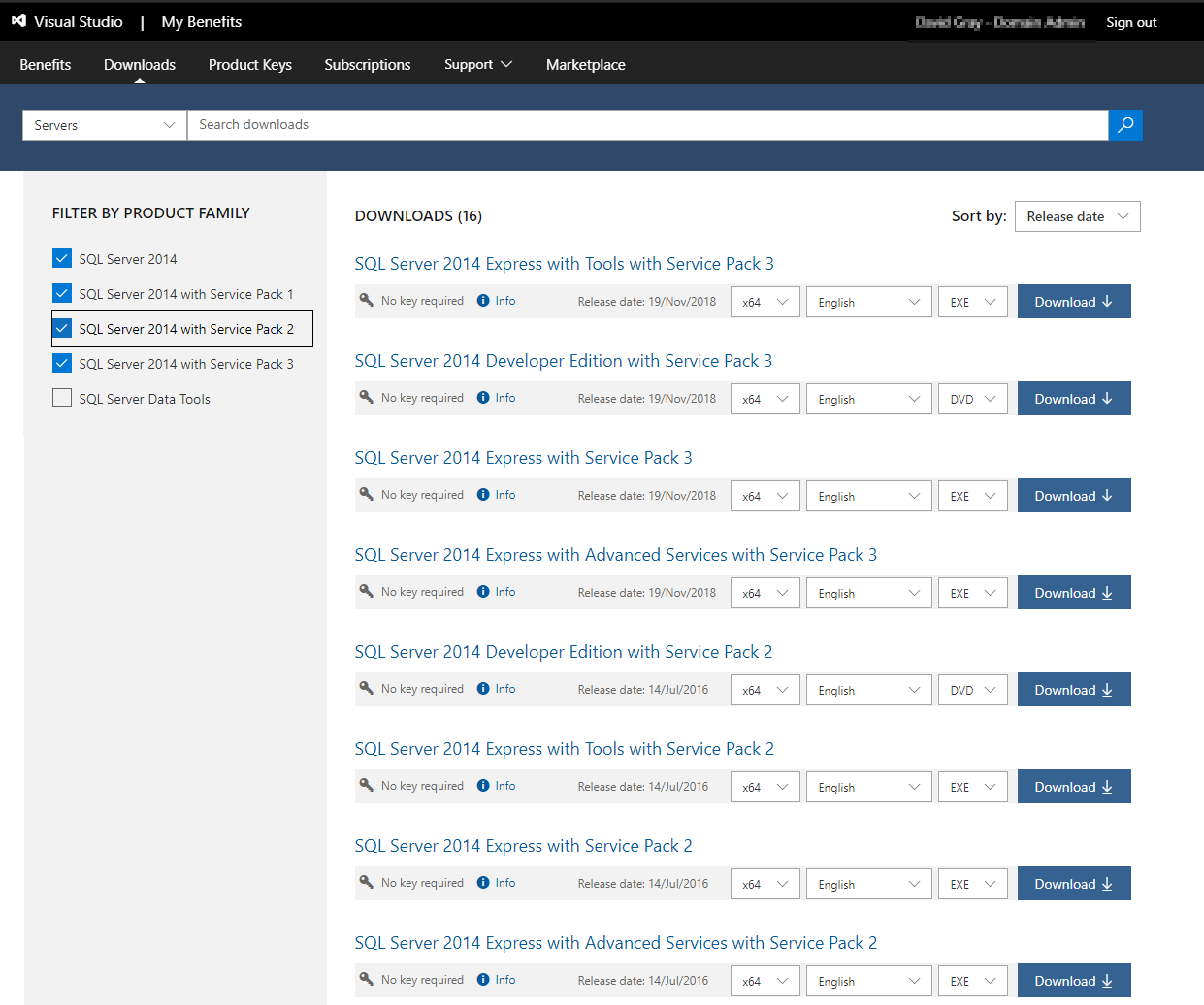
Task: Download SQL Server 2014 Developer Edition SP2
Action: point(1074,690)
